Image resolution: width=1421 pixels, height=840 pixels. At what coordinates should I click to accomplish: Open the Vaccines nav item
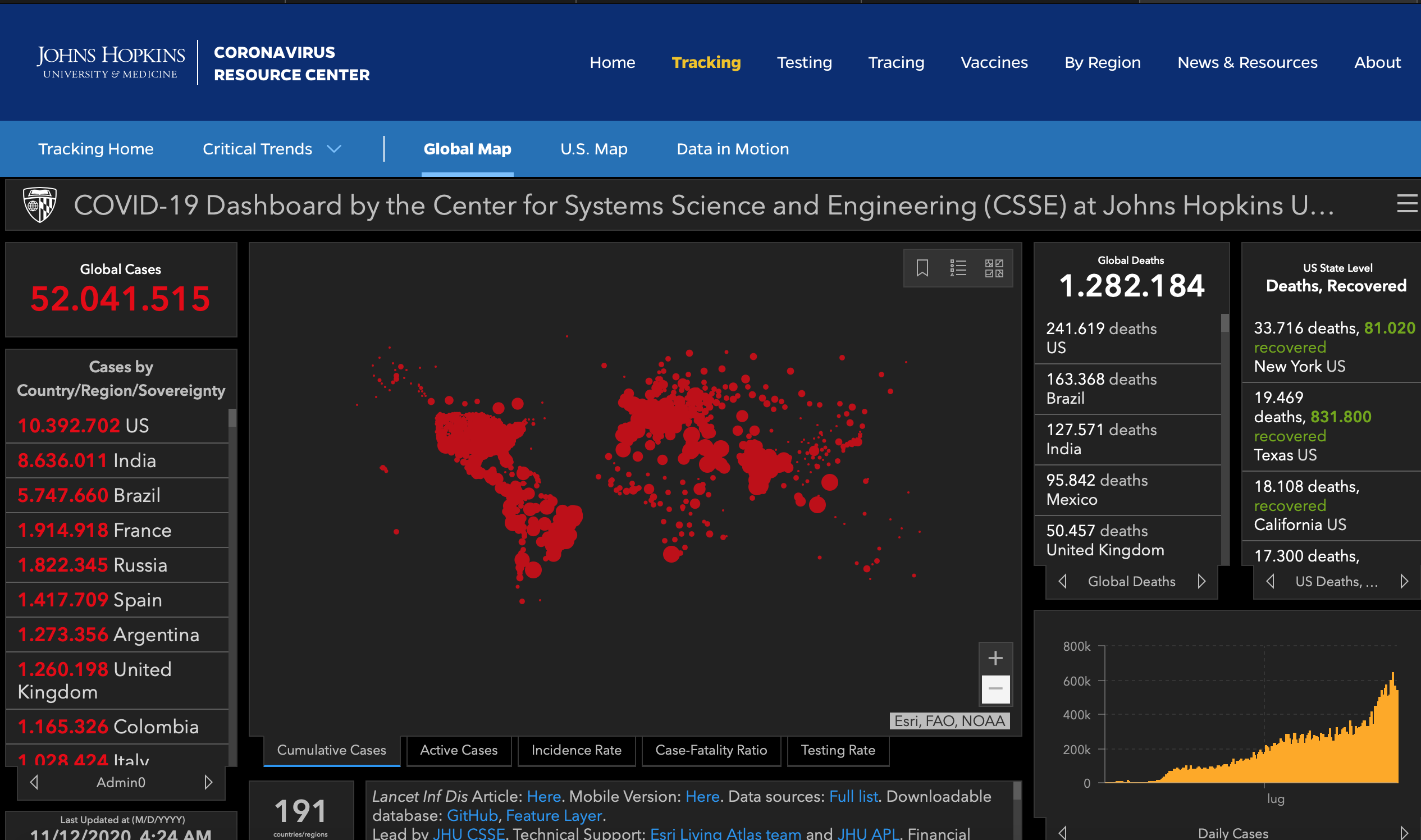[994, 62]
